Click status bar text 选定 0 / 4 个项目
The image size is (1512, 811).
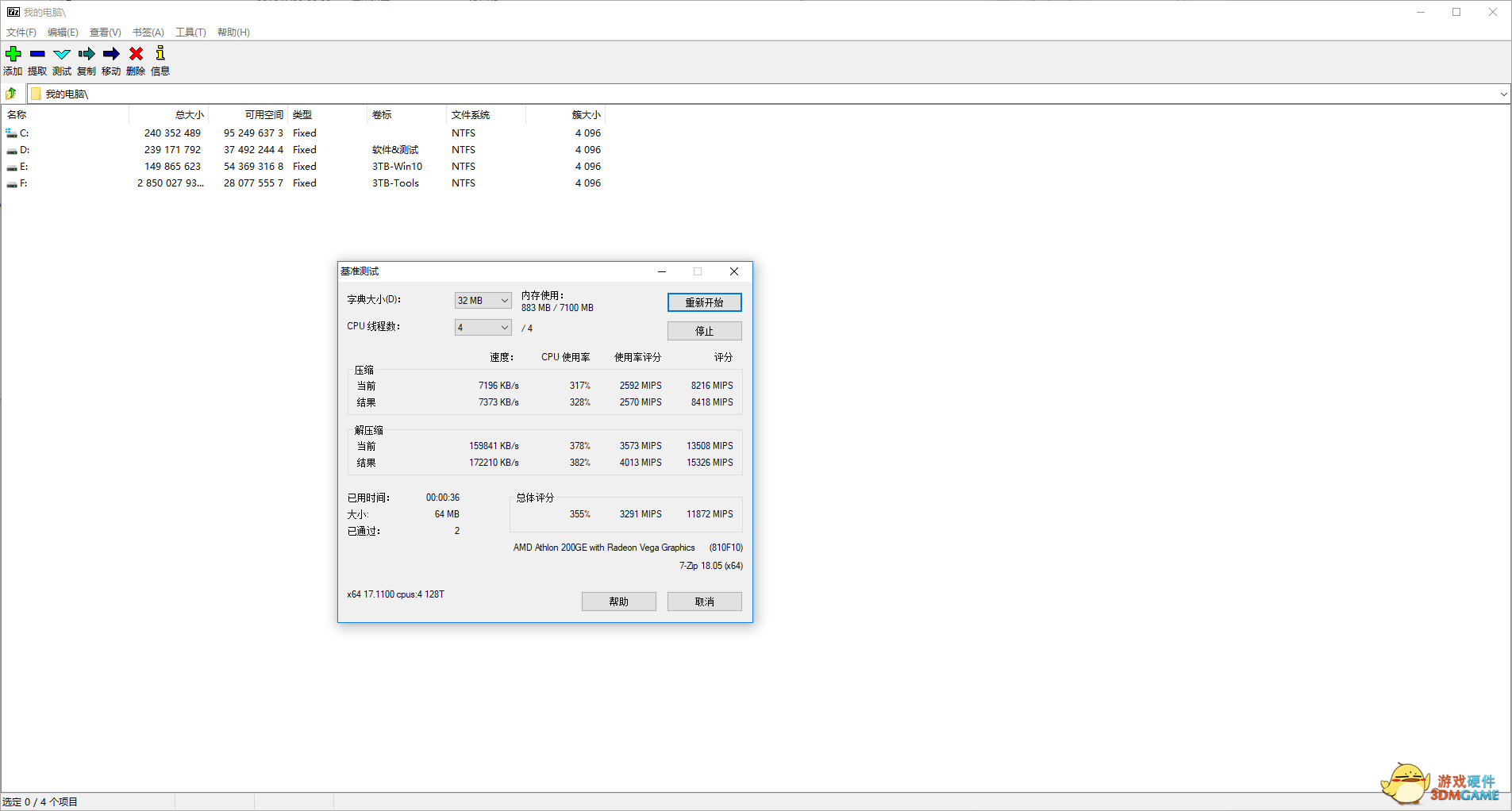(40, 802)
